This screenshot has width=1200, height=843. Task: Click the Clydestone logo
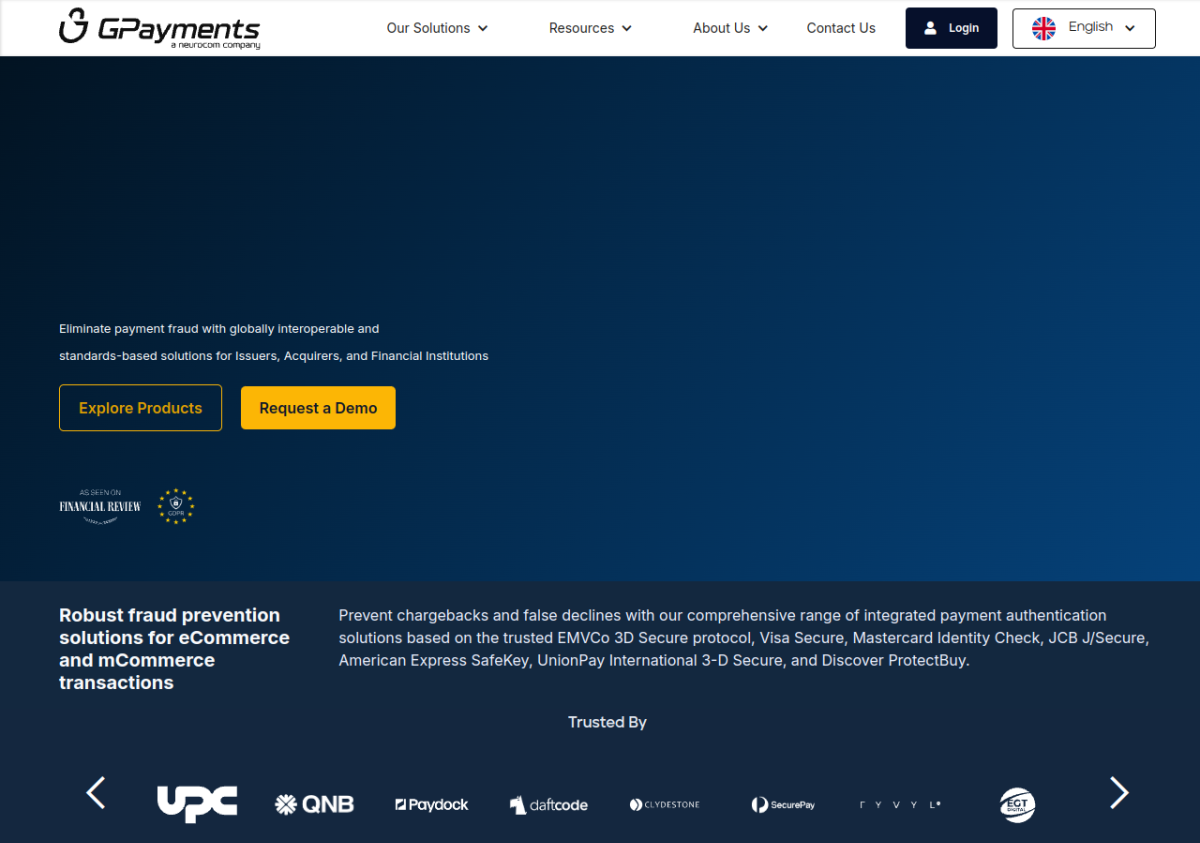(x=665, y=804)
